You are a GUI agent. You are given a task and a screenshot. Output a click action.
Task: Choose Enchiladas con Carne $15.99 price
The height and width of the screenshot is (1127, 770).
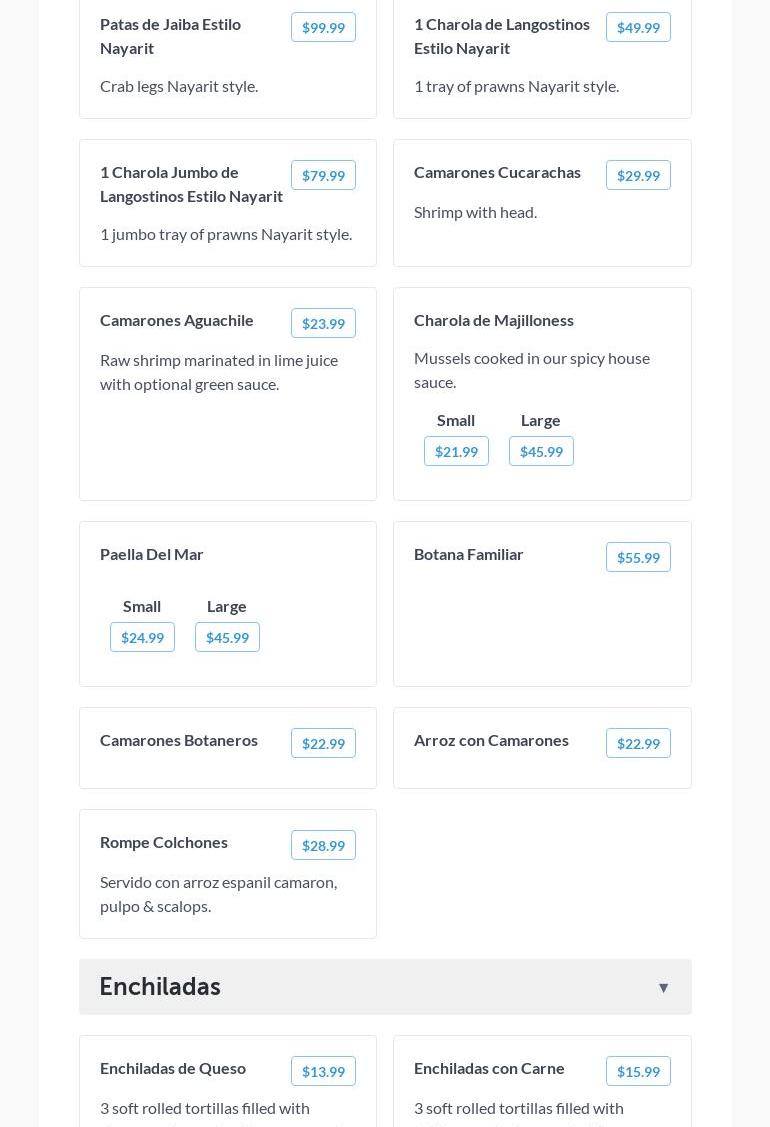[x=638, y=1071]
